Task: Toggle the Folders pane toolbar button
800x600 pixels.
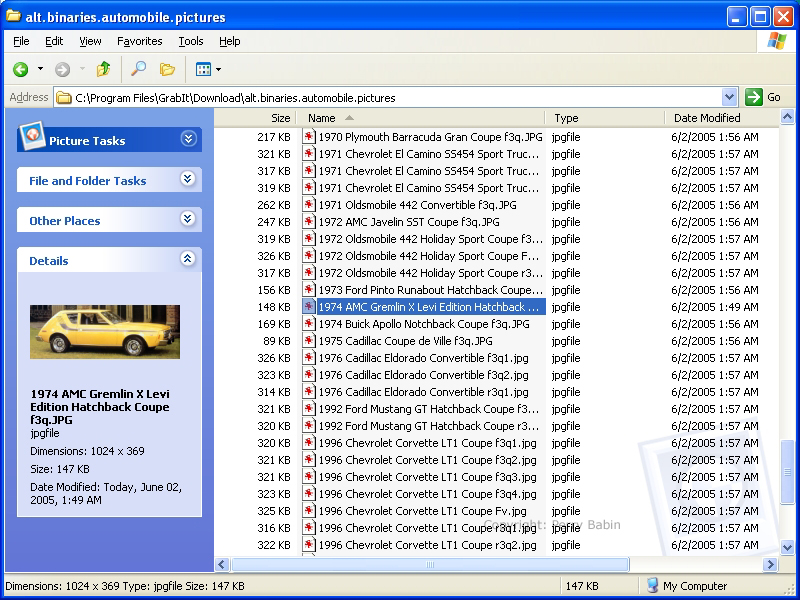Action: click(x=167, y=69)
